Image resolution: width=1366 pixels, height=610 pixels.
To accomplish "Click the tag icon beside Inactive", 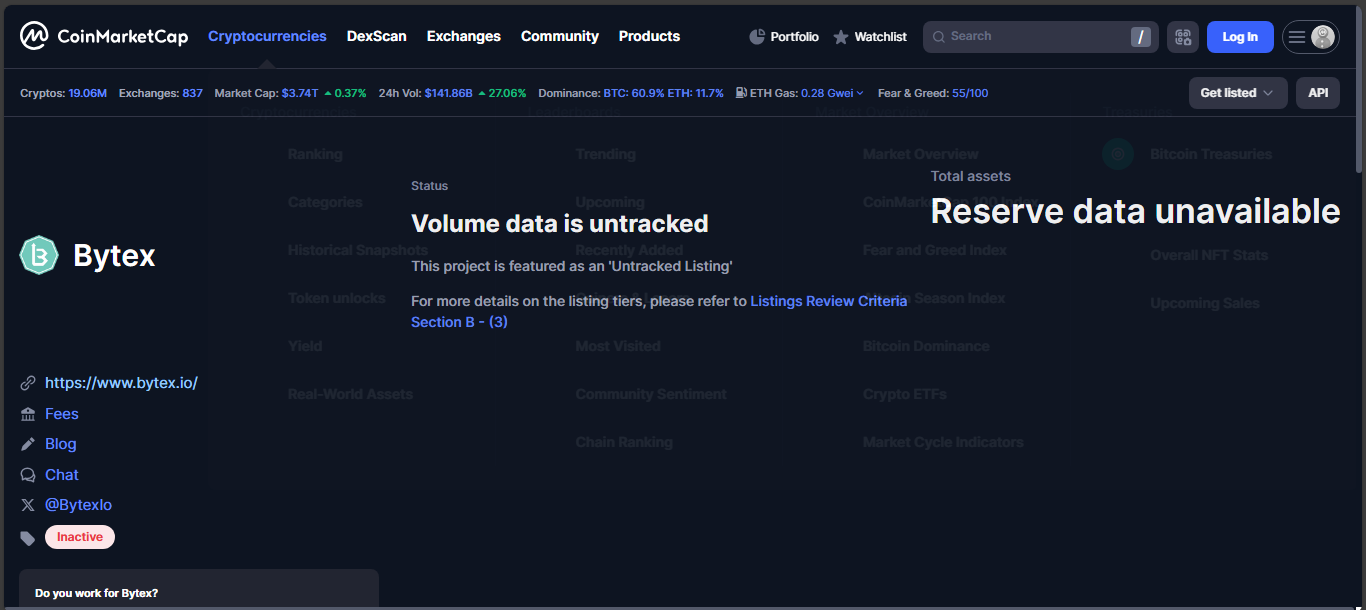I will [x=28, y=538].
